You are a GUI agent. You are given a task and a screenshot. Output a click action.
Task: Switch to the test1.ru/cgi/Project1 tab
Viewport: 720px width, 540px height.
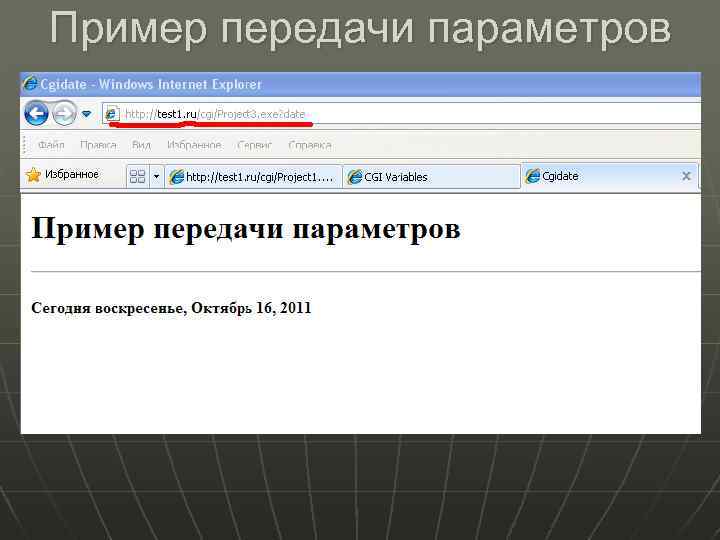253,177
